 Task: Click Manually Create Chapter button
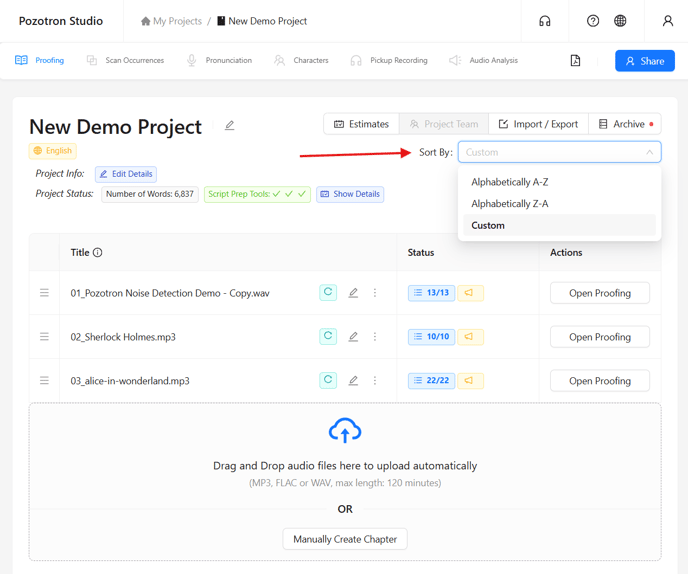345,539
